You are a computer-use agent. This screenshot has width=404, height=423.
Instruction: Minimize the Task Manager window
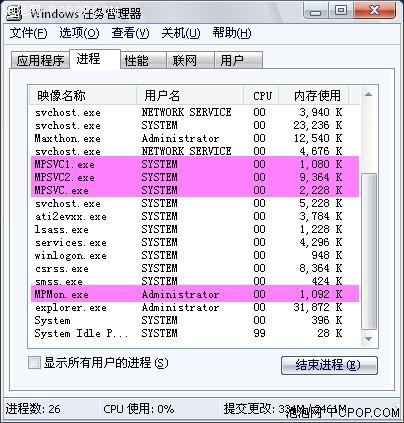tap(315, 11)
